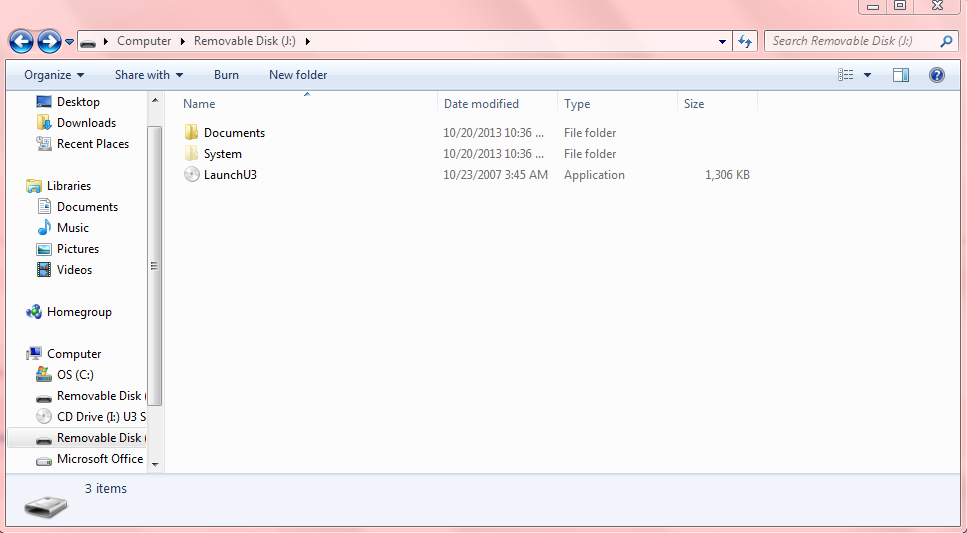Click the 3 items status text

pyautogui.click(x=105, y=488)
